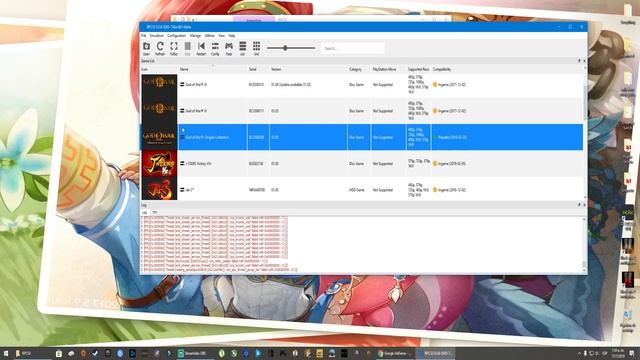Click the Restart toolbar icon

(201, 48)
